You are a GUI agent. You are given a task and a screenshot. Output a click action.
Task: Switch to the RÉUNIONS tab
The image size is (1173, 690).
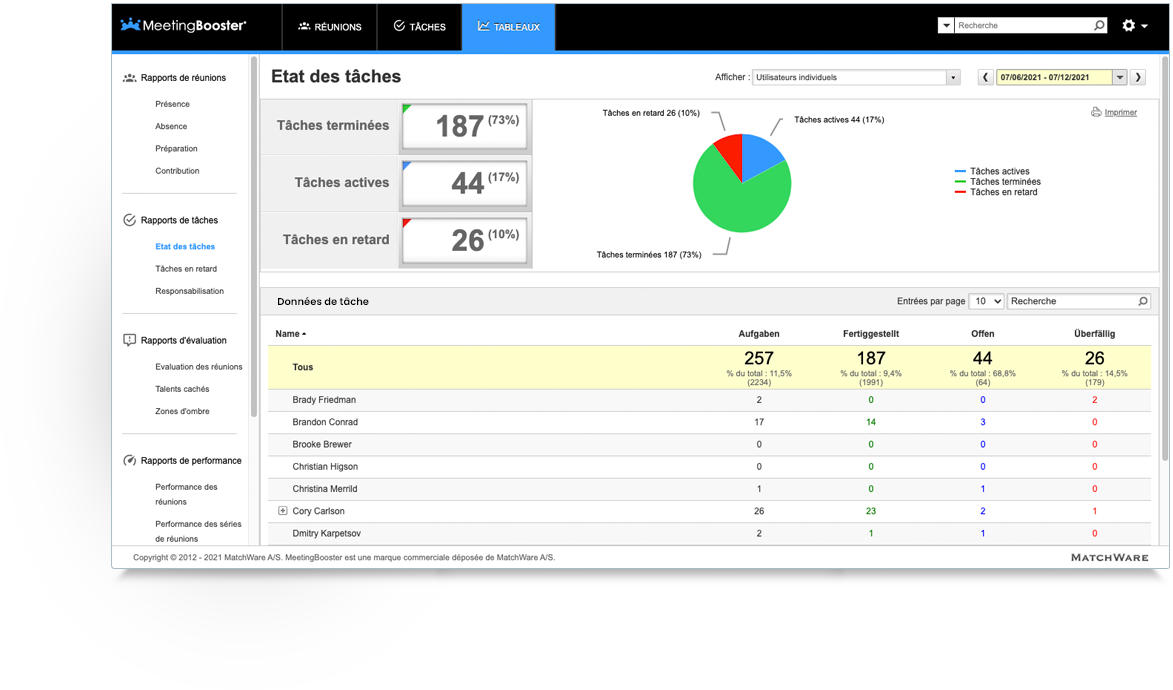[330, 27]
